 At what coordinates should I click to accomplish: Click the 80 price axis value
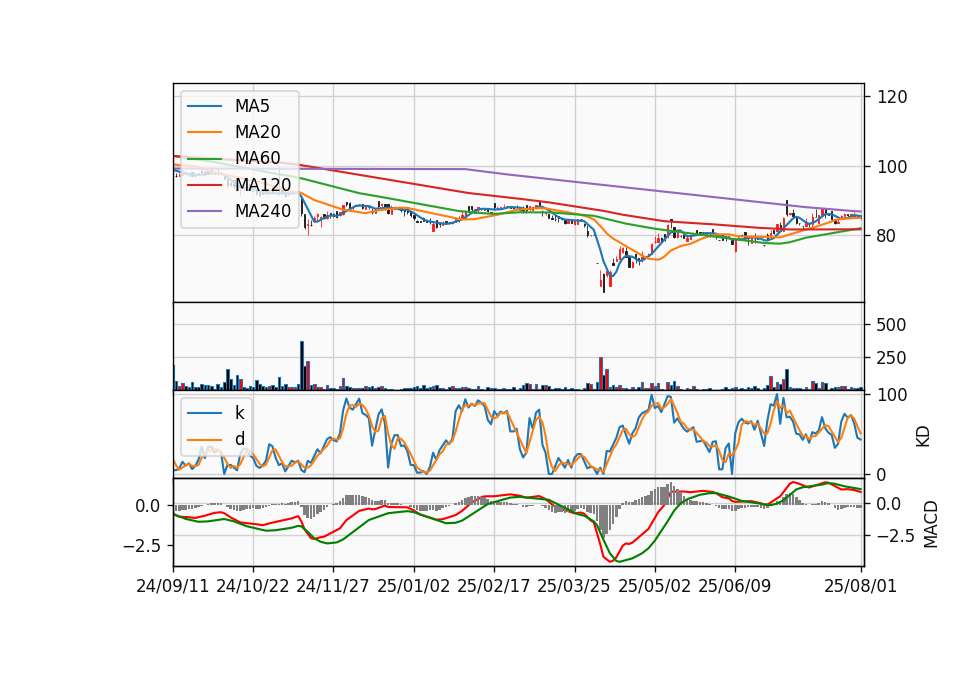click(x=887, y=236)
